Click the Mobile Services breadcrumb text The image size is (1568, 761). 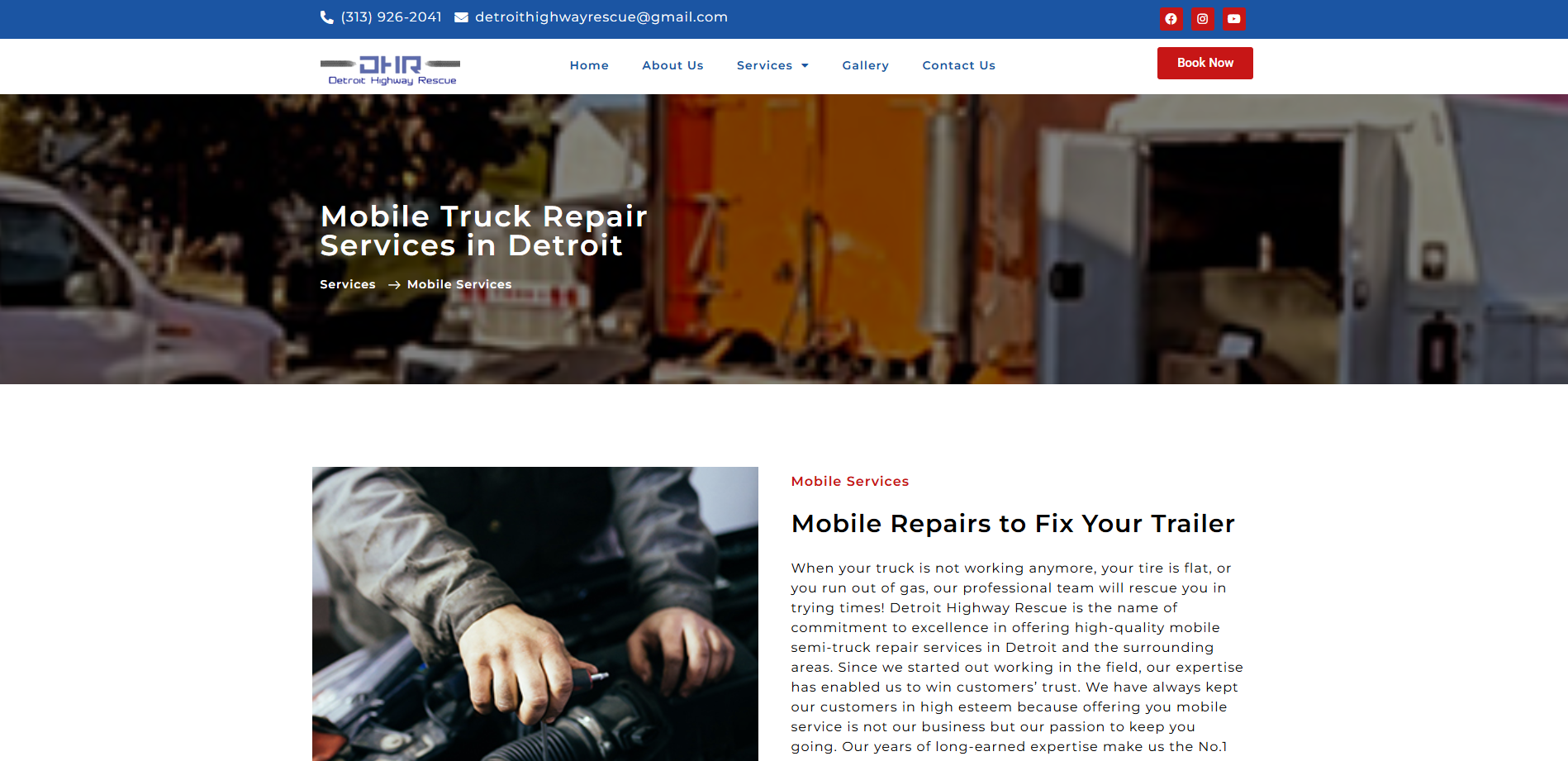459,284
